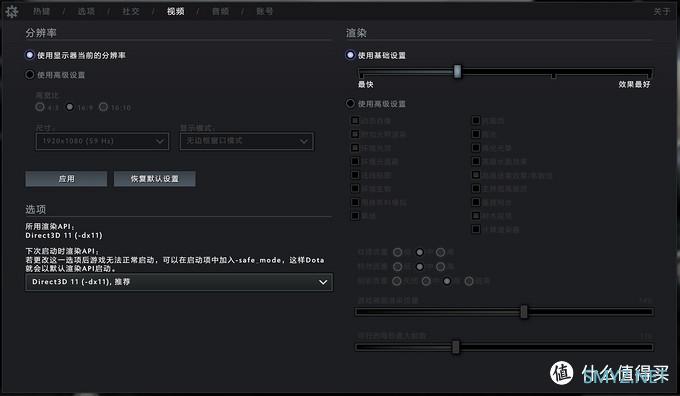Set texture quality row to 高
Screen dimensions: 680x396
(x=441, y=252)
